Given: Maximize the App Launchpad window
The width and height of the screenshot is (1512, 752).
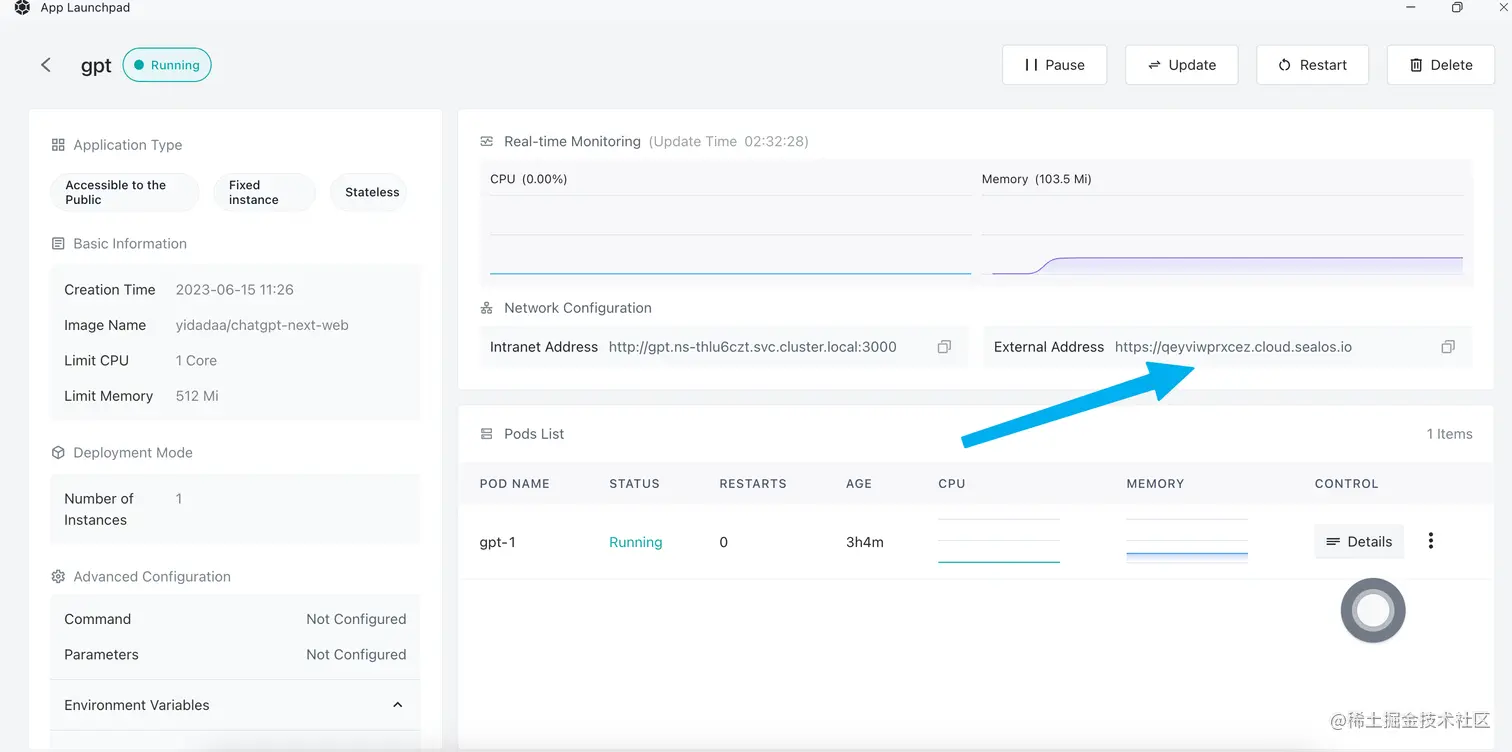Looking at the screenshot, I should tap(1457, 8).
